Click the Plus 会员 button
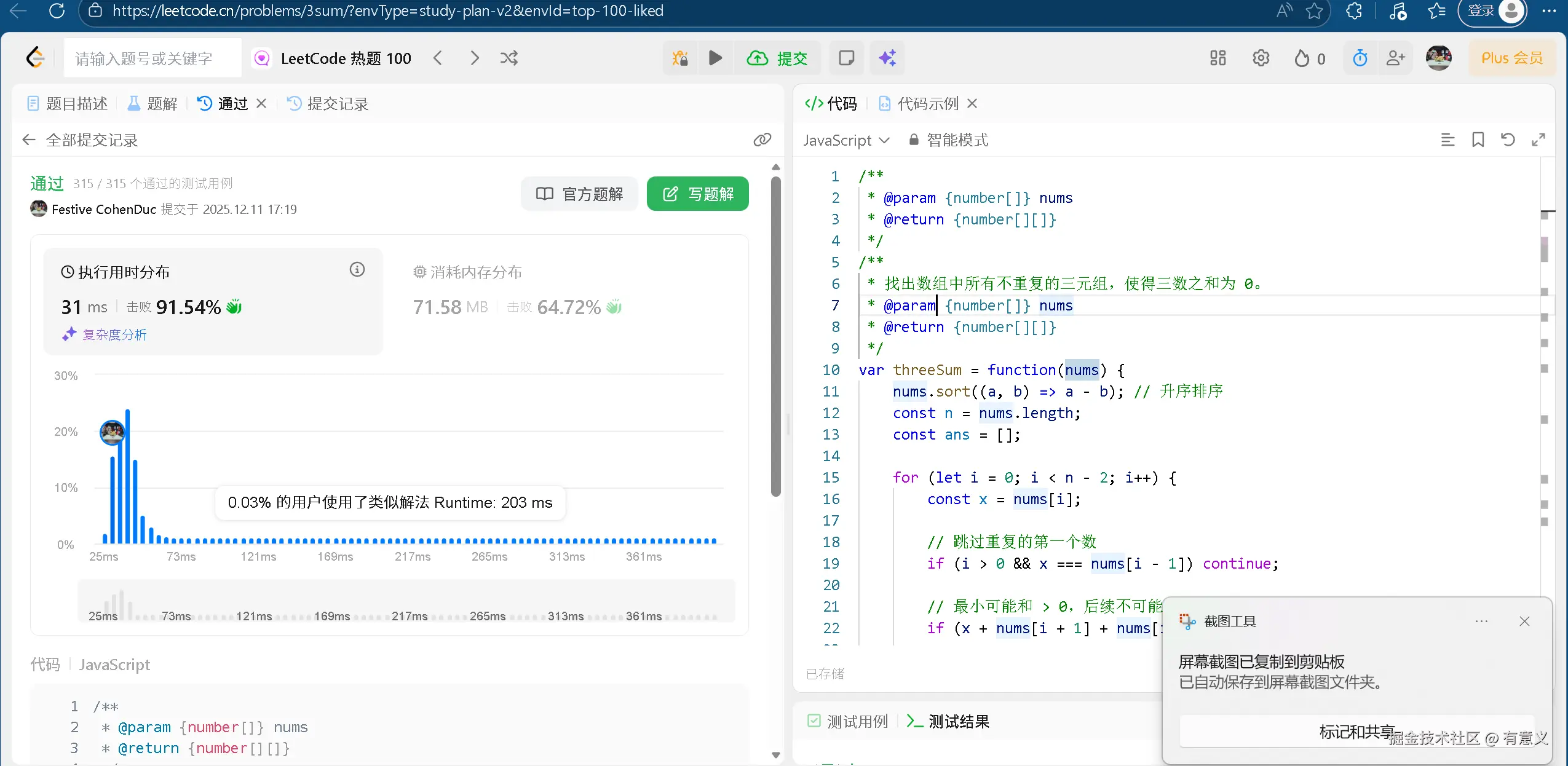1568x766 pixels. click(1512, 58)
